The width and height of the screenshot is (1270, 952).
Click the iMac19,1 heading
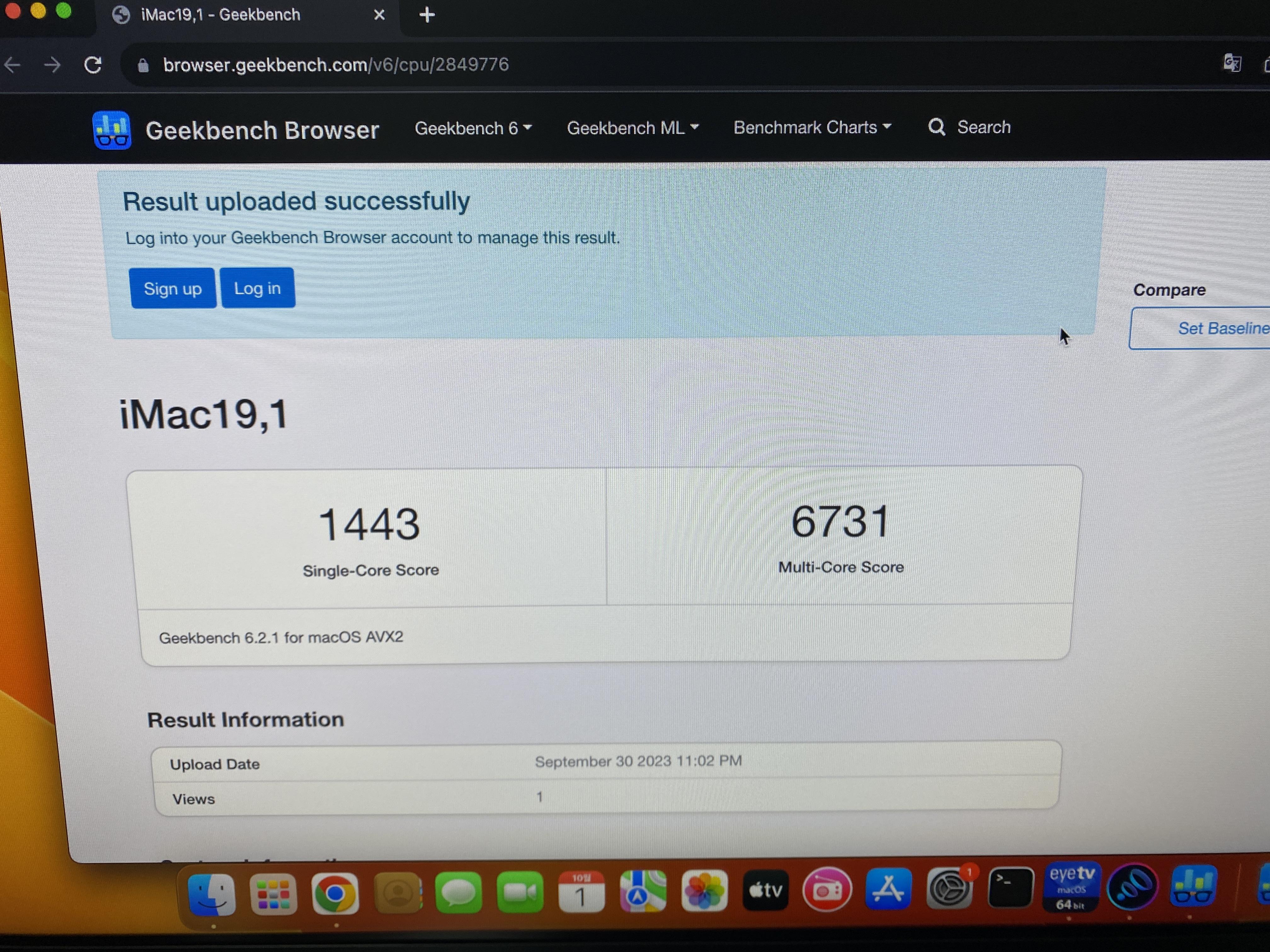(203, 414)
